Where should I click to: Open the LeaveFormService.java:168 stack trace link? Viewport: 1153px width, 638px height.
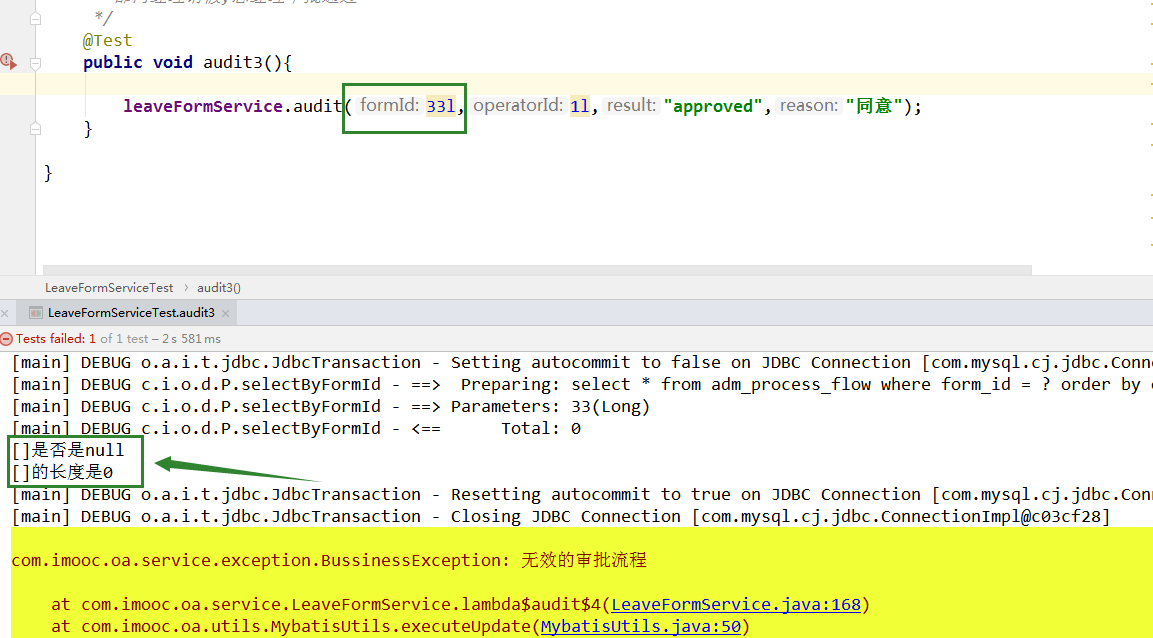pos(735,605)
